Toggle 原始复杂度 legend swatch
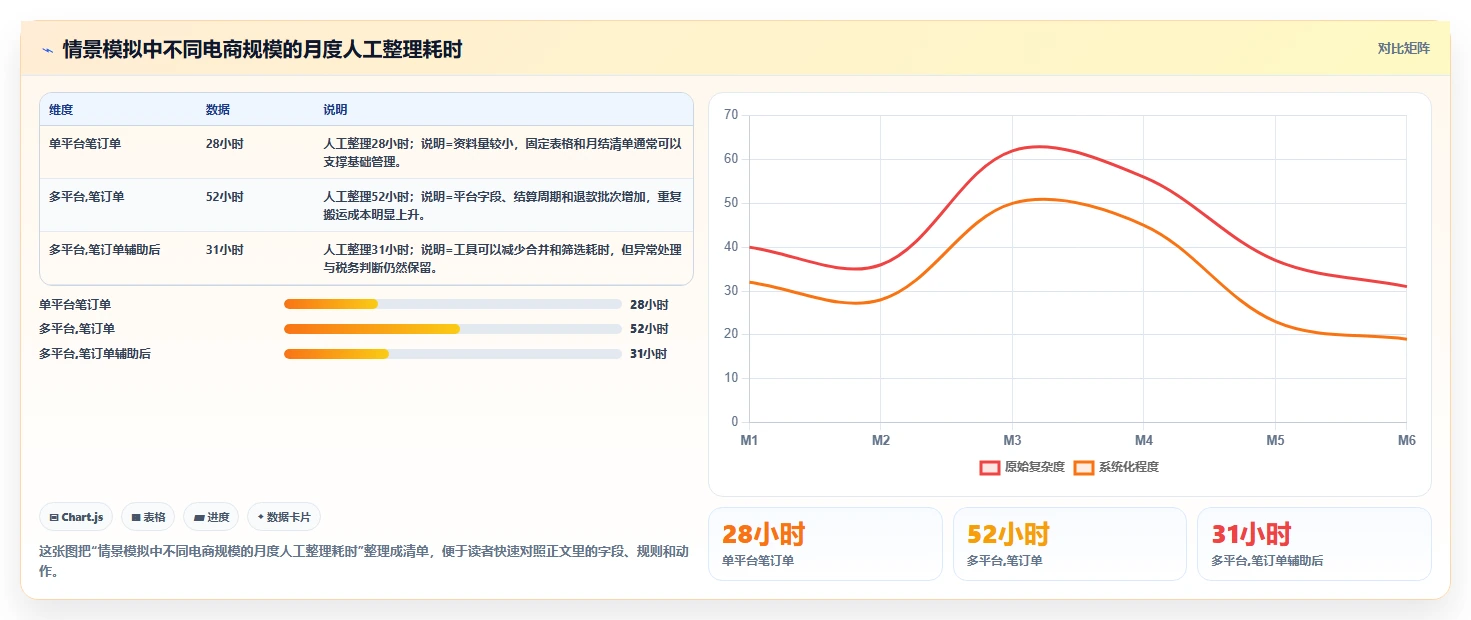1471x620 pixels. [x=990, y=467]
